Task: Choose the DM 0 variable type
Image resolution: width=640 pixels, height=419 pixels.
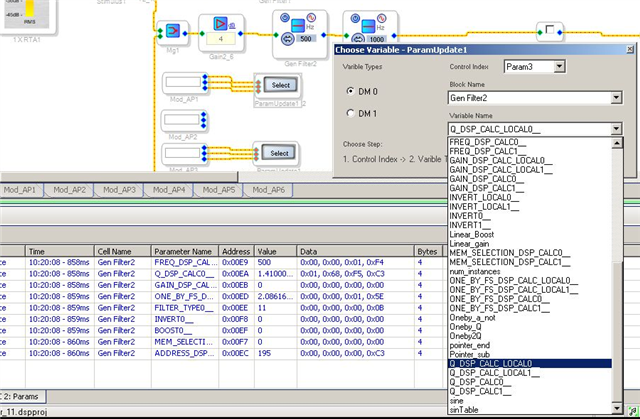Action: pyautogui.click(x=350, y=91)
